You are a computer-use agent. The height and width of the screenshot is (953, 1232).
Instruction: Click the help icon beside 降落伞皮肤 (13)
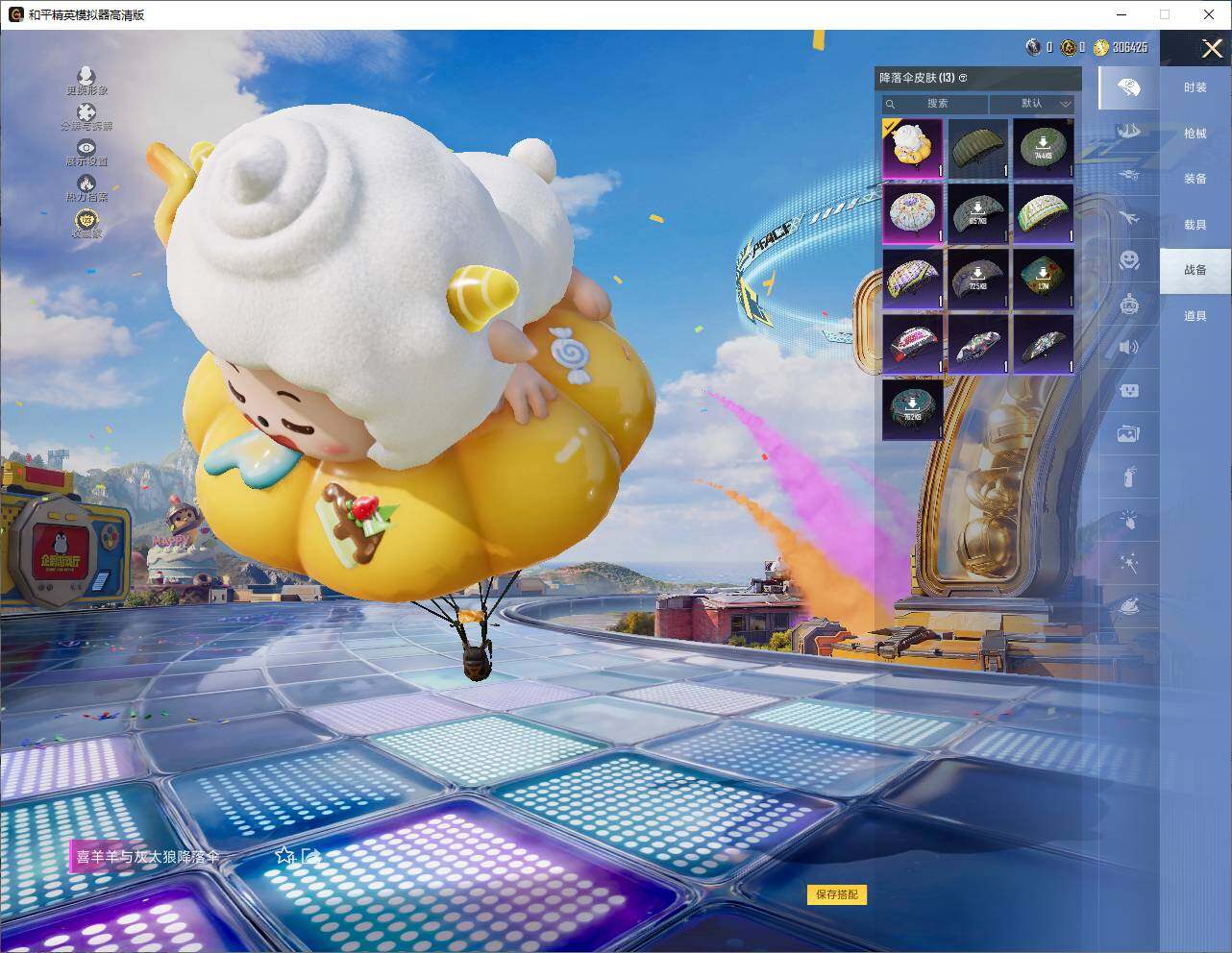pos(964,78)
